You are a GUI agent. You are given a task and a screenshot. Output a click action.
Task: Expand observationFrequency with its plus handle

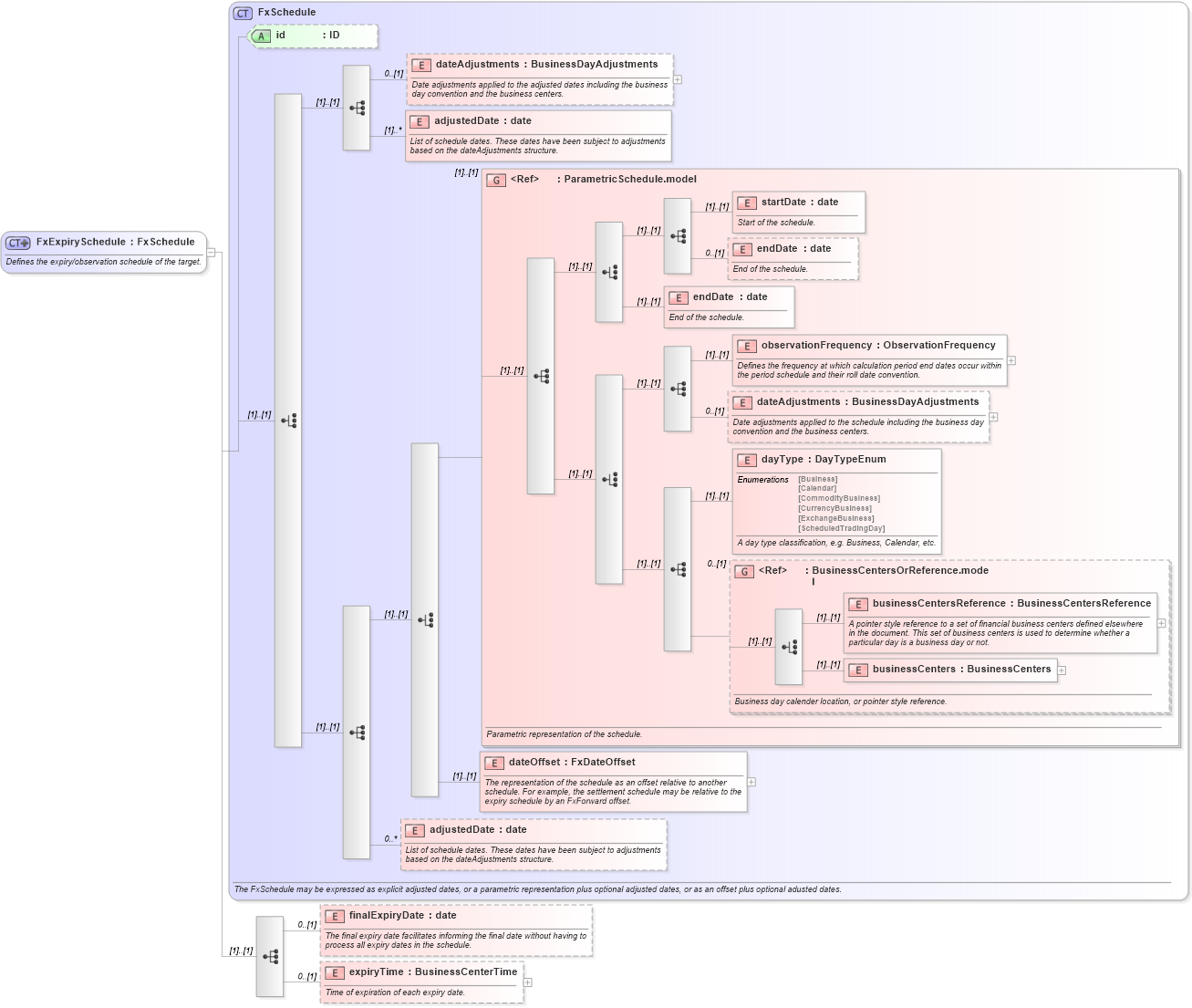[1012, 361]
